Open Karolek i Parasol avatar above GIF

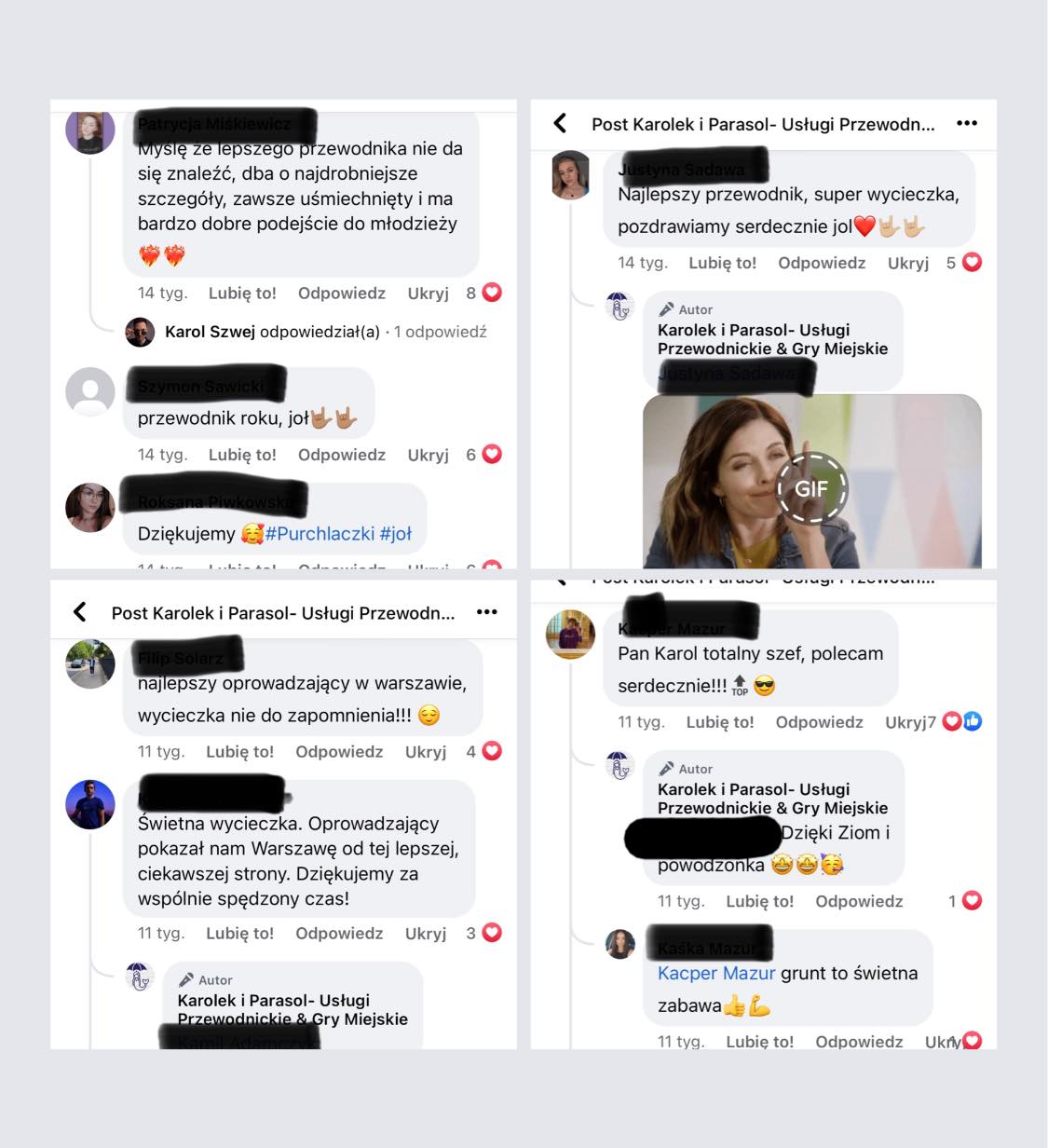pos(619,307)
